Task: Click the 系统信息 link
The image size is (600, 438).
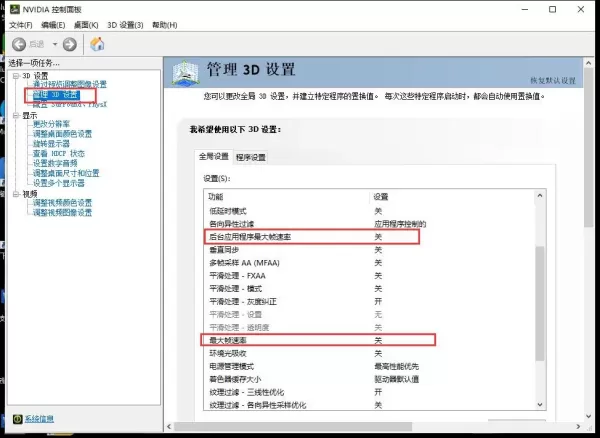Action: pos(39,419)
